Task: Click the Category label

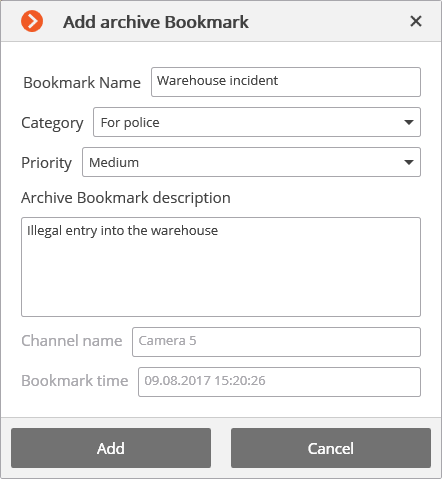Action: (52, 123)
